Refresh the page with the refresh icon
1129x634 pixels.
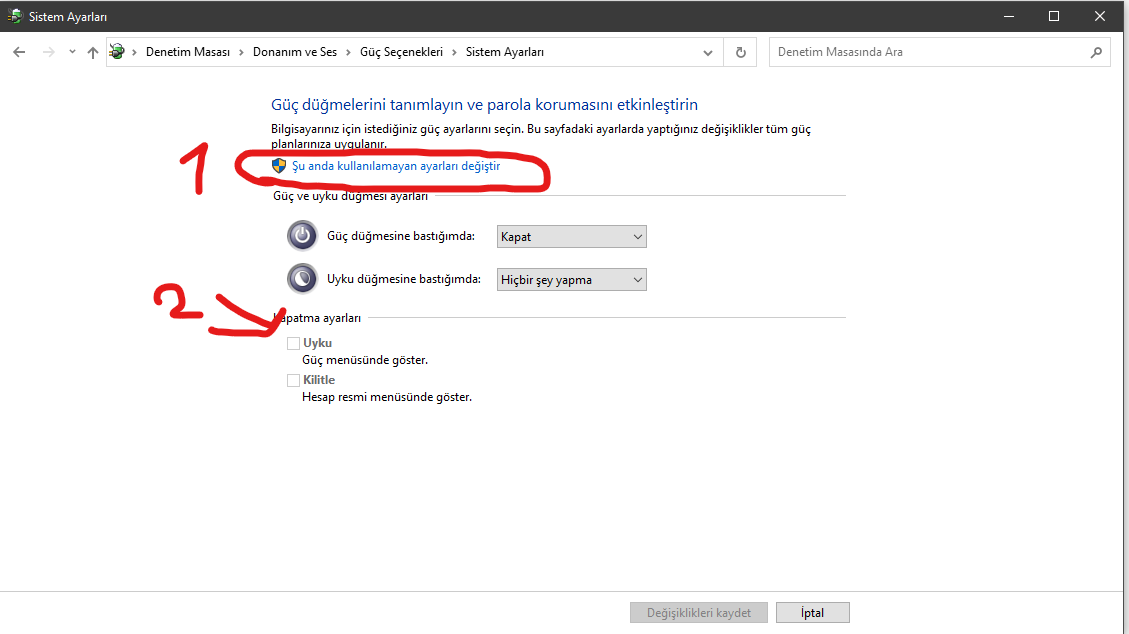pyautogui.click(x=740, y=53)
